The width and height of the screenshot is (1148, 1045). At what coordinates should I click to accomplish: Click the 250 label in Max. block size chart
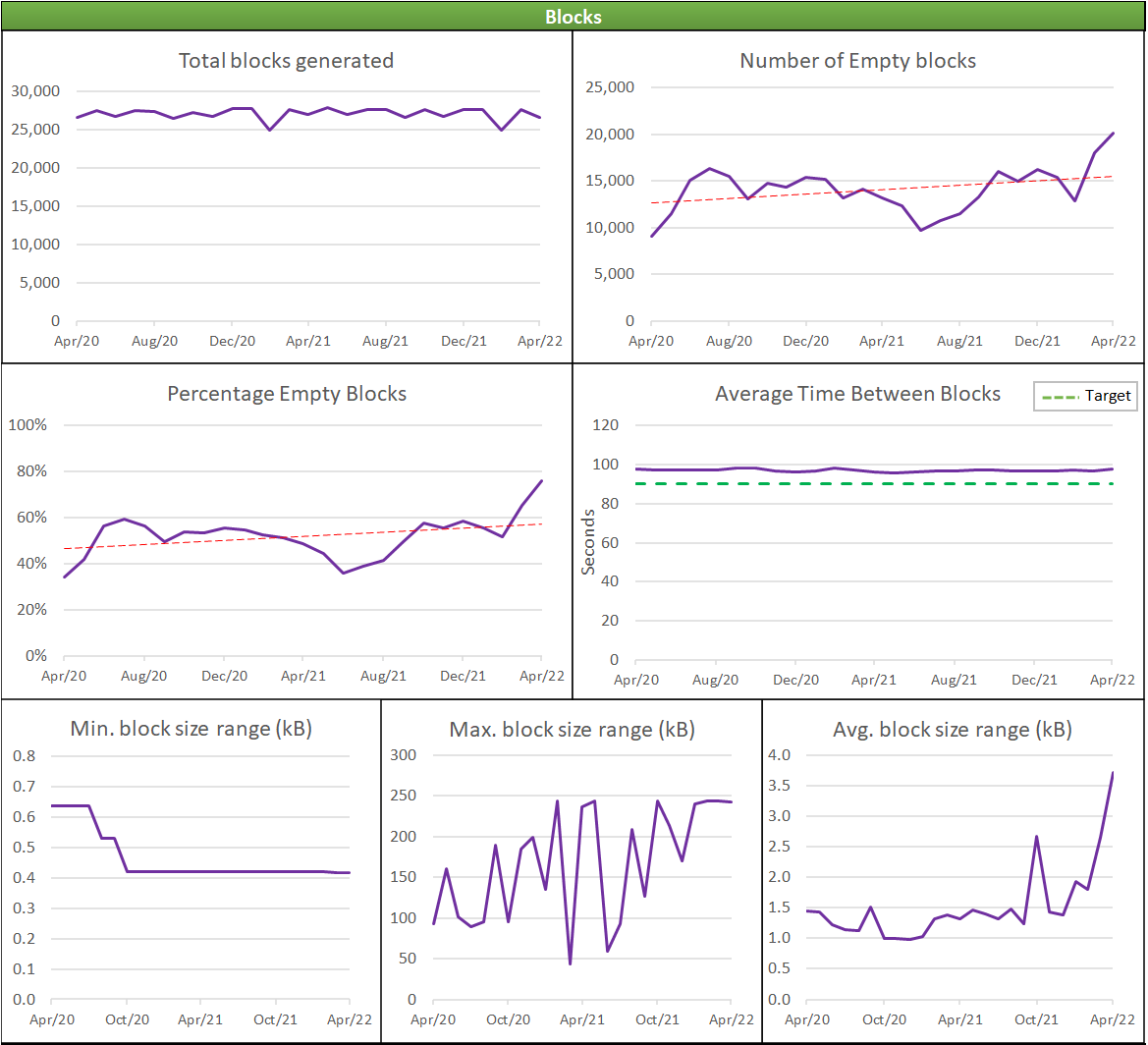[x=403, y=796]
